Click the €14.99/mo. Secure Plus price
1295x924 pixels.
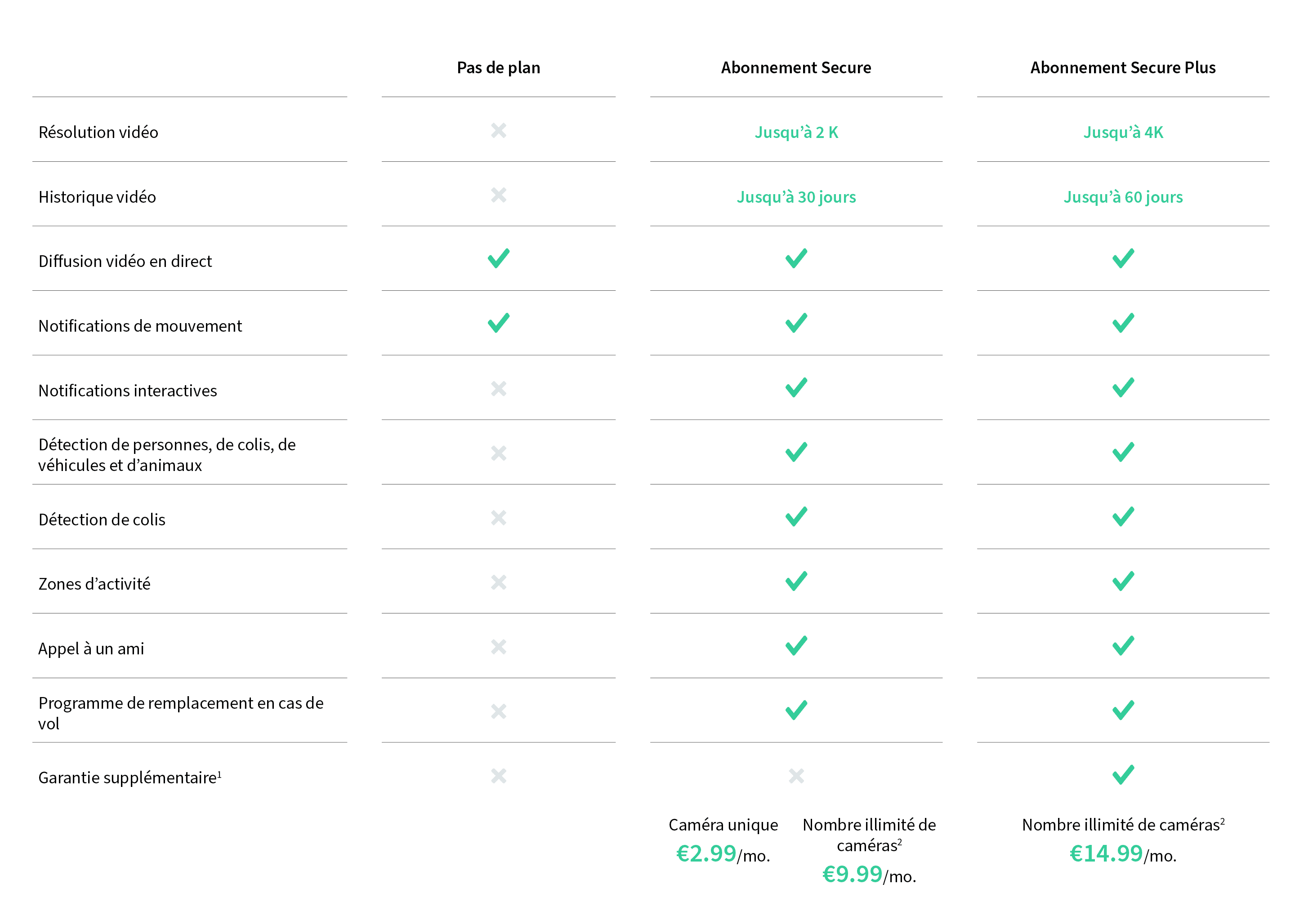(1122, 854)
